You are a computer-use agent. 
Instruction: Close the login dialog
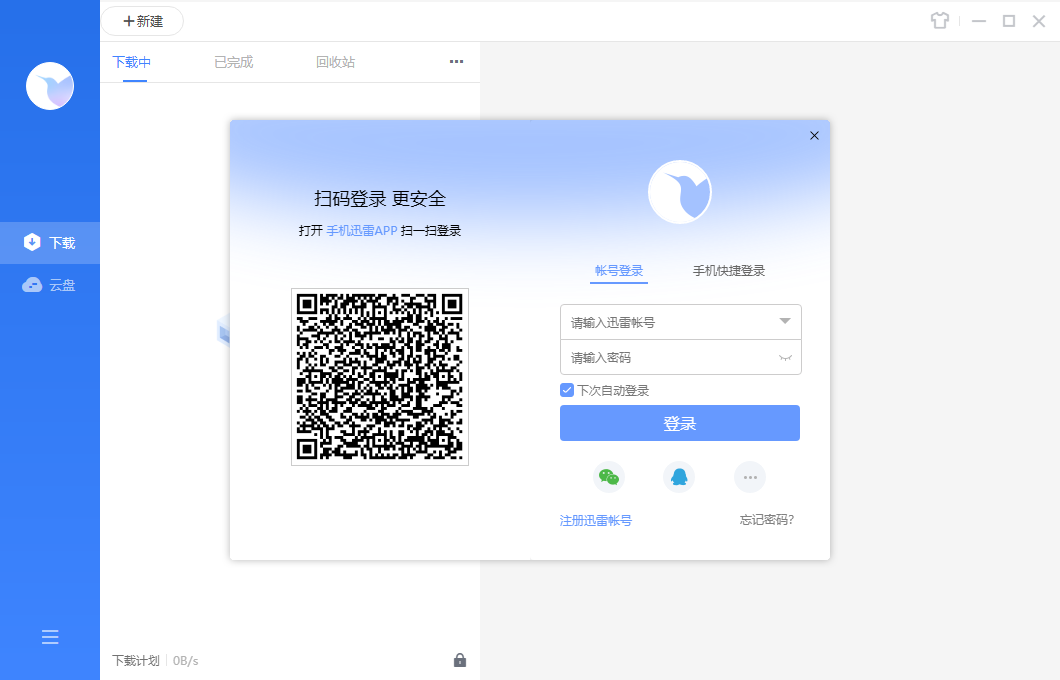click(x=814, y=136)
